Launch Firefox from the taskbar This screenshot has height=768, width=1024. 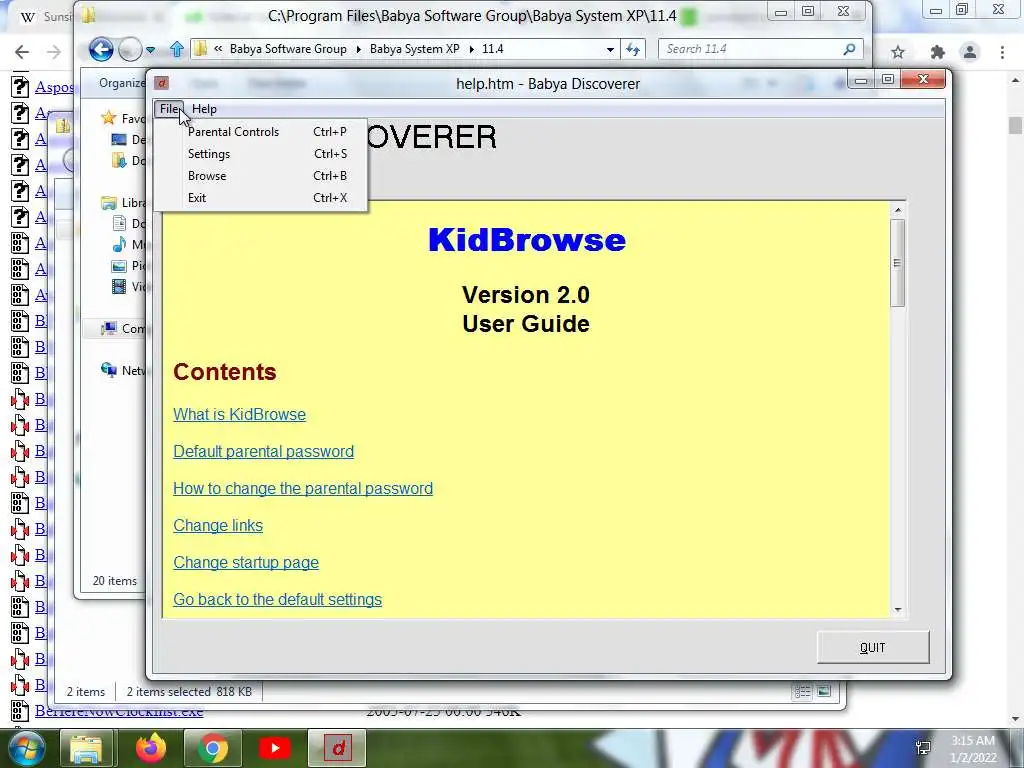[151, 748]
